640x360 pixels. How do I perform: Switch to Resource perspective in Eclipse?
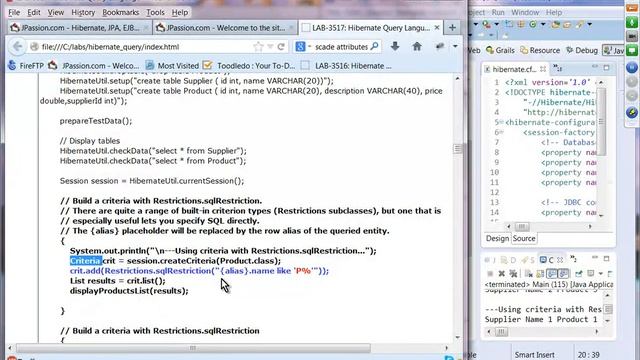pyautogui.click(x=540, y=50)
